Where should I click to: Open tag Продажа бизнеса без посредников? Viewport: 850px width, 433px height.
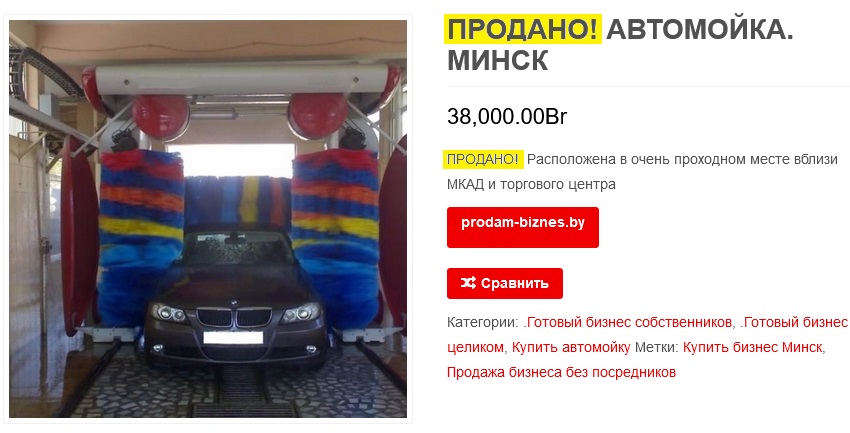tap(561, 372)
